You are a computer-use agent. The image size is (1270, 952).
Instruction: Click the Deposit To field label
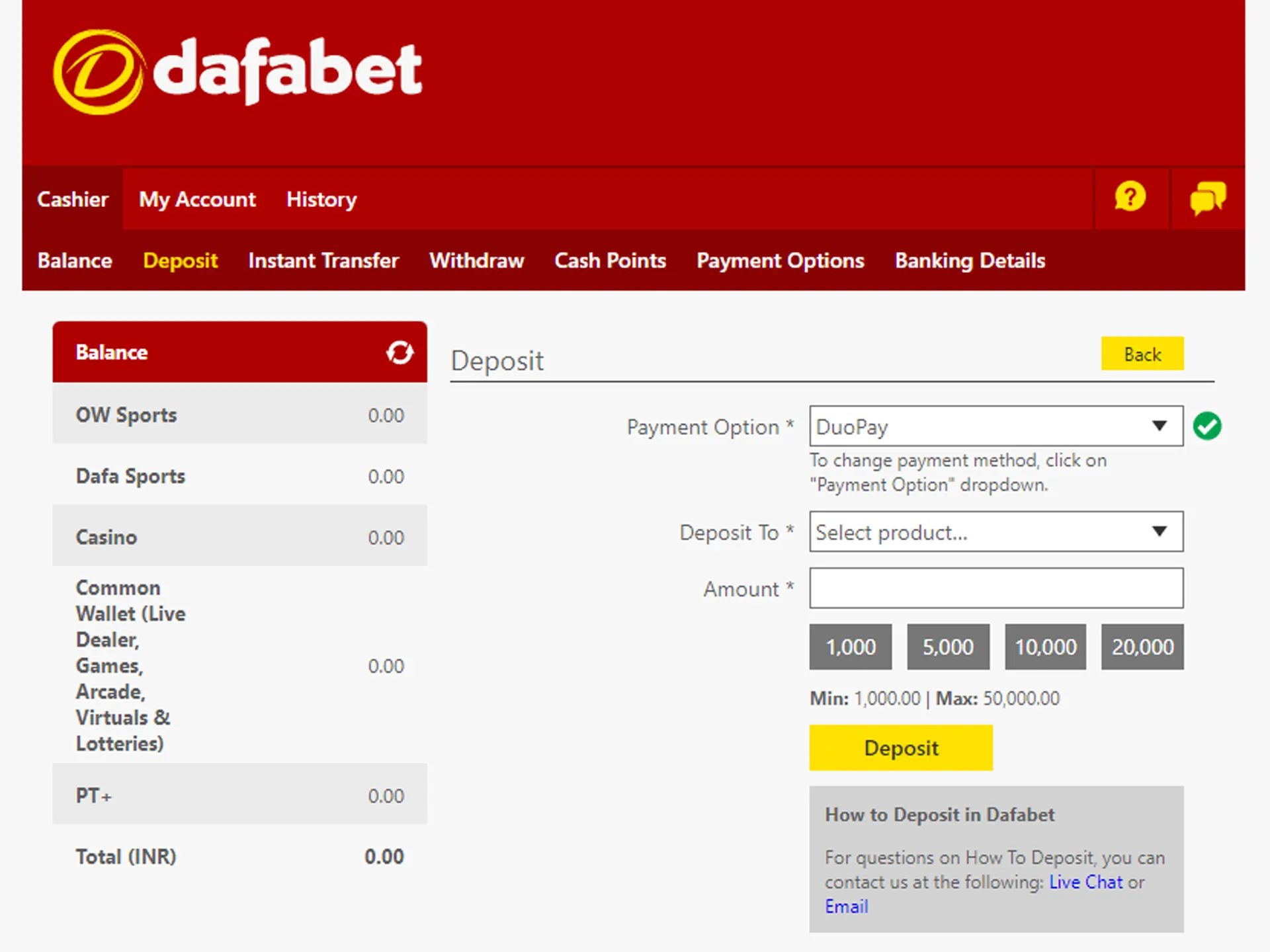pyautogui.click(x=736, y=532)
